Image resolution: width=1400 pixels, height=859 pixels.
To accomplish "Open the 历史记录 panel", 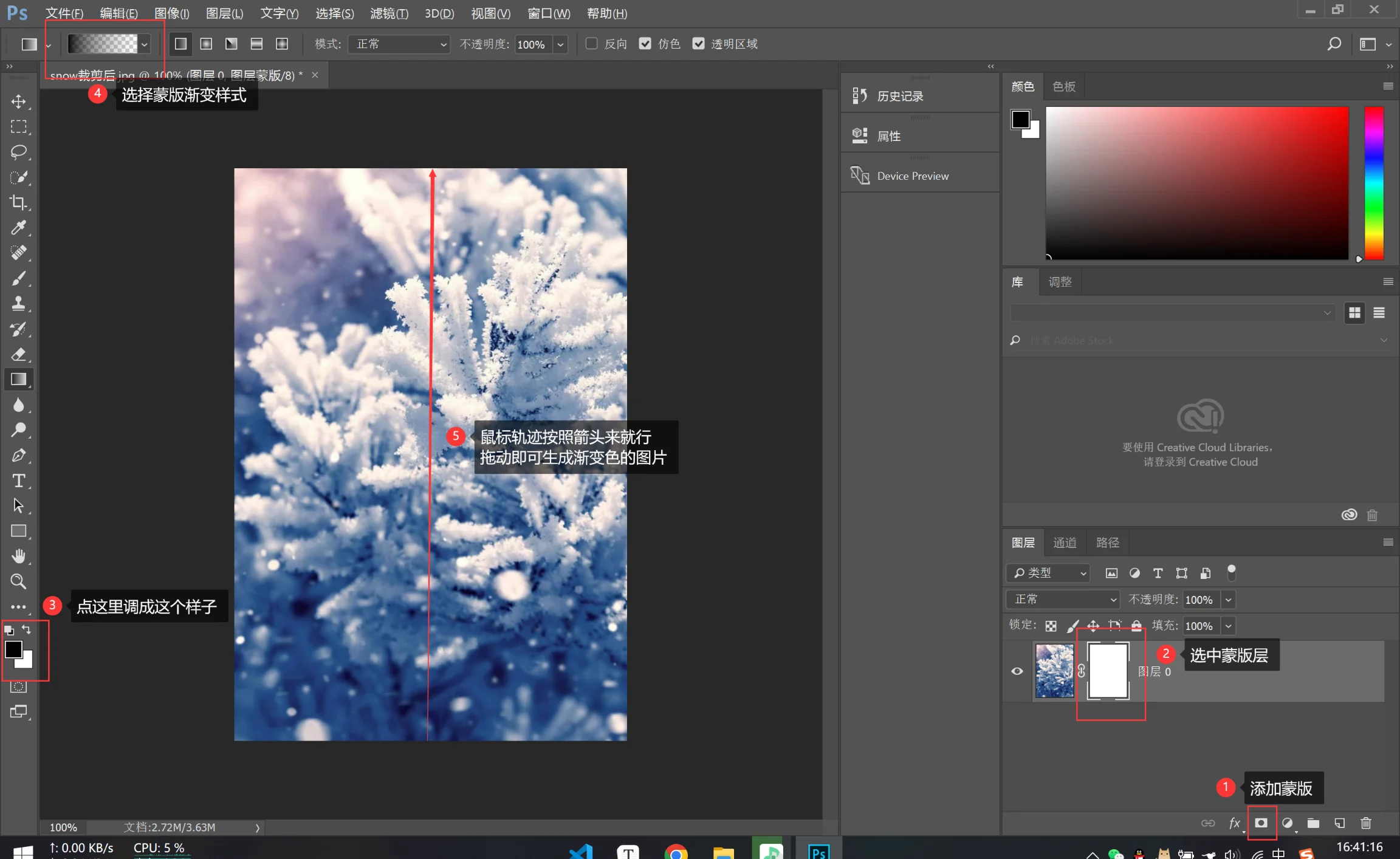I will point(899,95).
